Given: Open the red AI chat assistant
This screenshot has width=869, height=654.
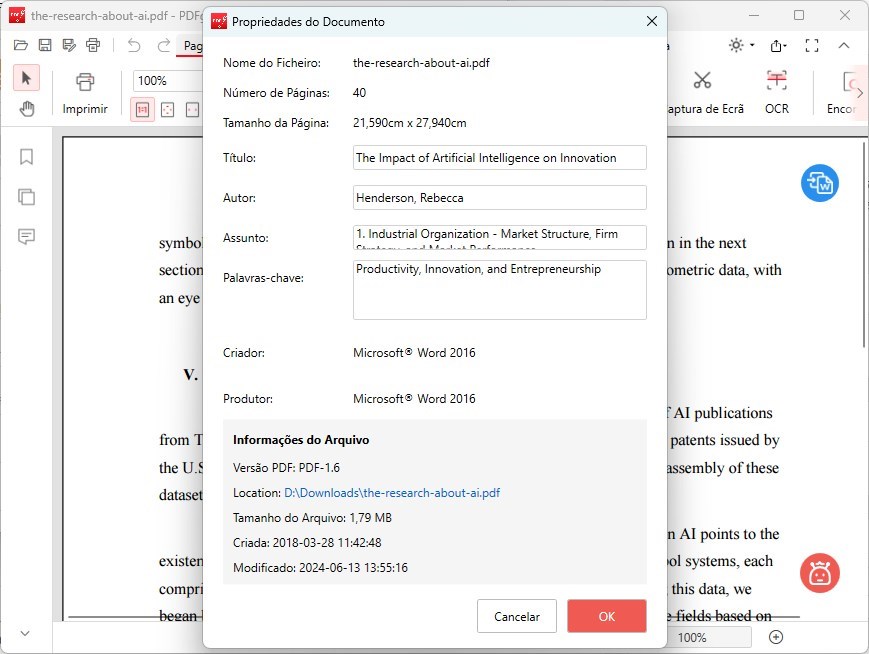Looking at the screenshot, I should click(x=820, y=574).
